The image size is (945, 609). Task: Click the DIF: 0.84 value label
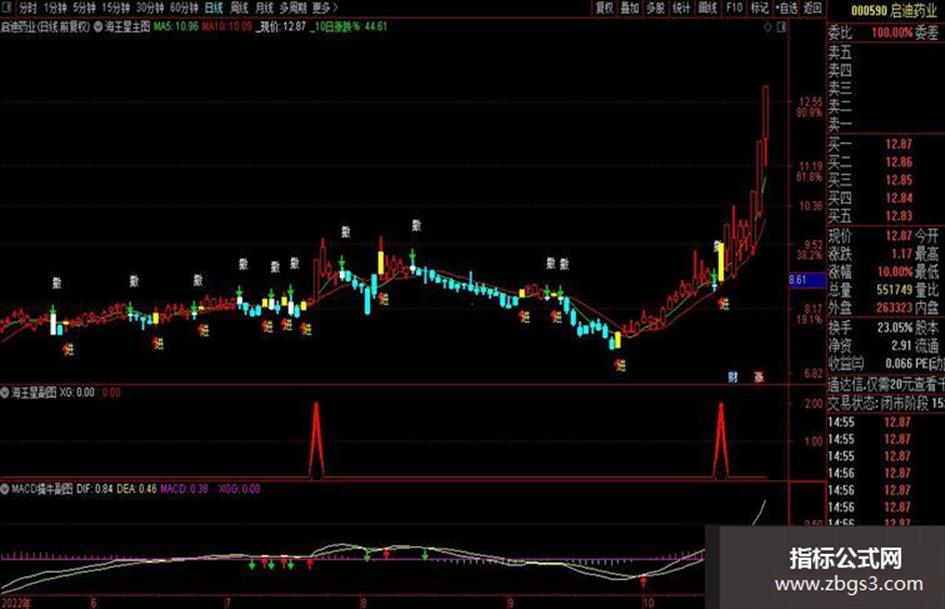coord(95,488)
